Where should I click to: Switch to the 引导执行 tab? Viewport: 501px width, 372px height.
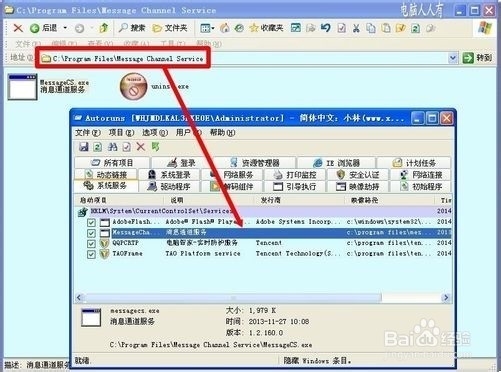click(295, 186)
